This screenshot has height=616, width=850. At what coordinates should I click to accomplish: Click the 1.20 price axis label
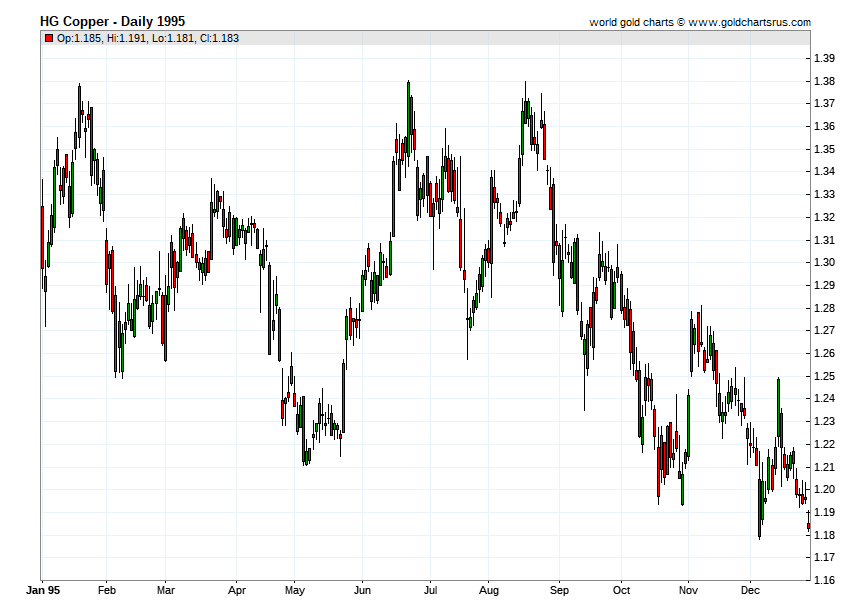tap(825, 489)
